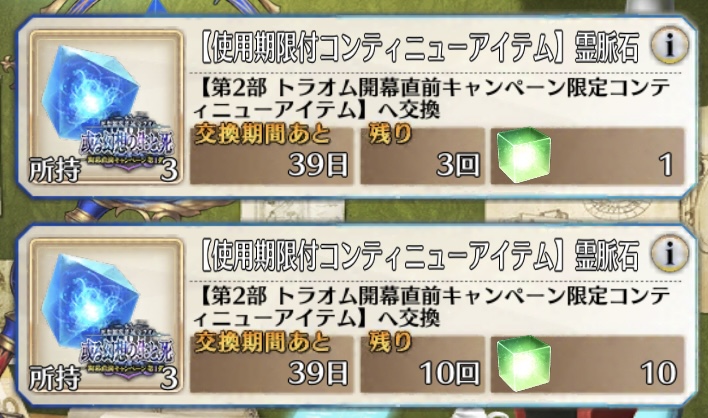
Task: Click the 残り 10回 counter
Action: (423, 364)
